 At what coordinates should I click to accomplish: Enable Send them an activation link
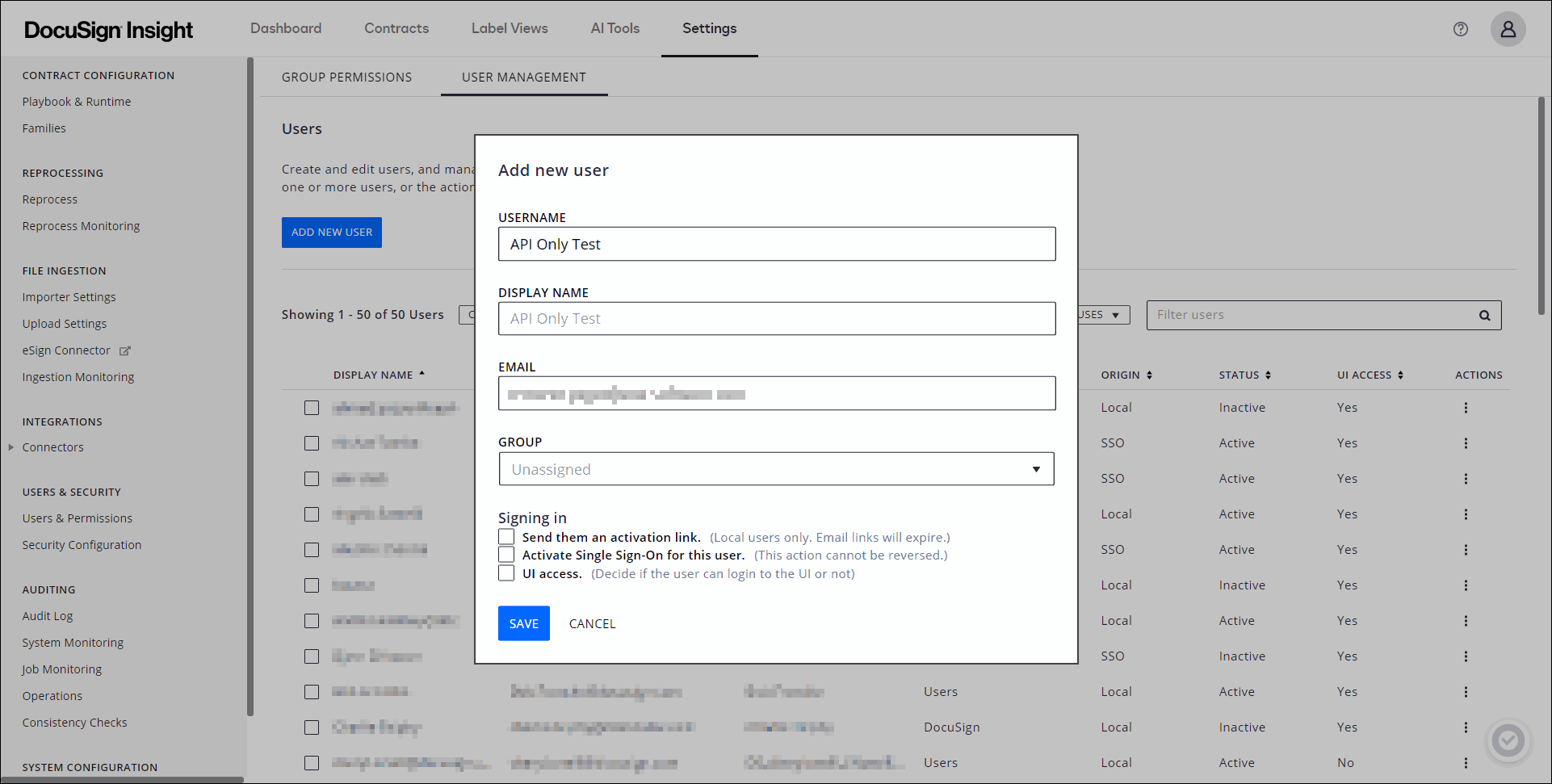point(506,537)
